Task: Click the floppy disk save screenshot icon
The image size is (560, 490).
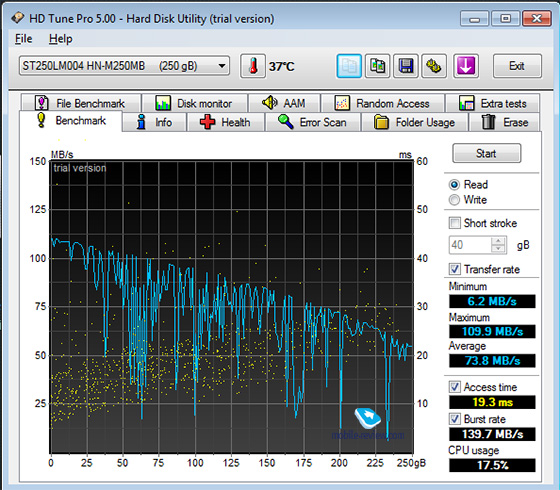Action: tap(405, 66)
